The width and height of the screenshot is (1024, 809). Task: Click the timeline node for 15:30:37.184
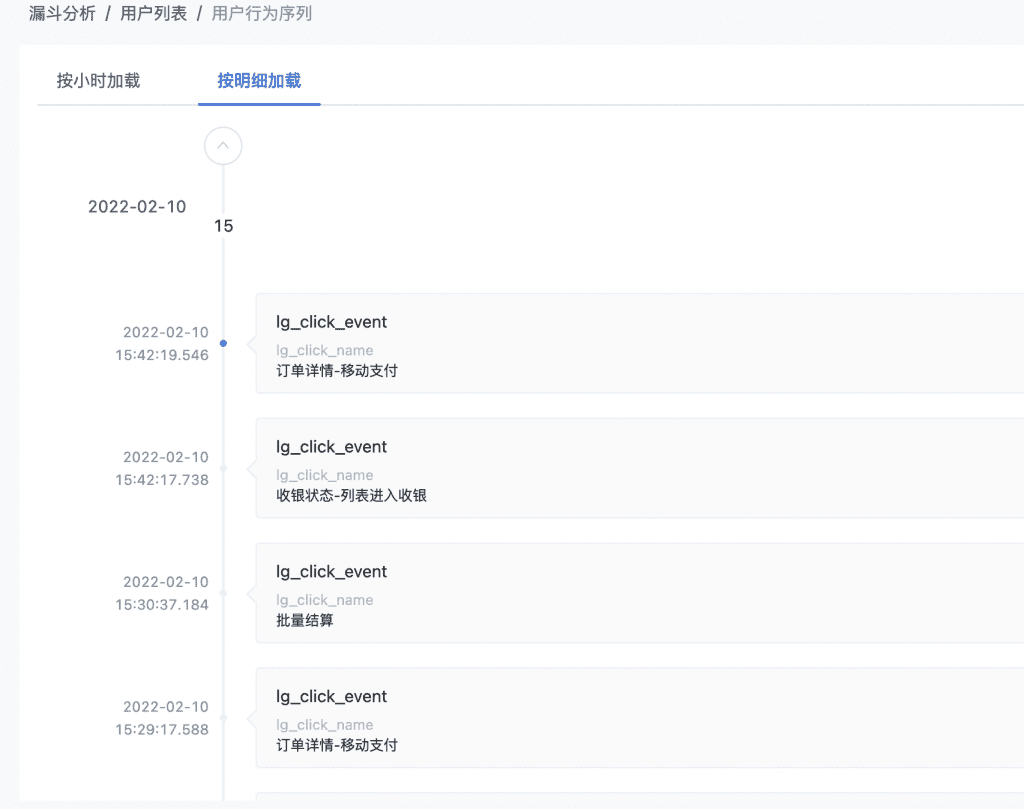(223, 592)
